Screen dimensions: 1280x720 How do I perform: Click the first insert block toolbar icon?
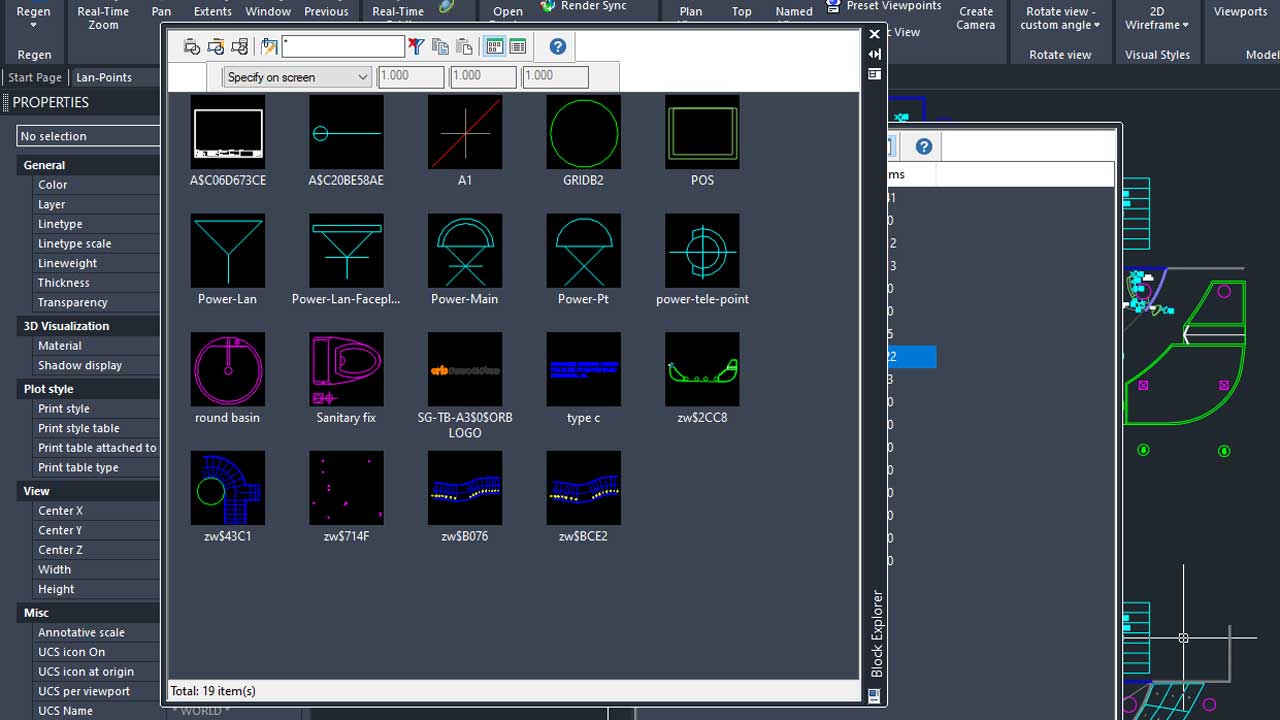pos(192,47)
